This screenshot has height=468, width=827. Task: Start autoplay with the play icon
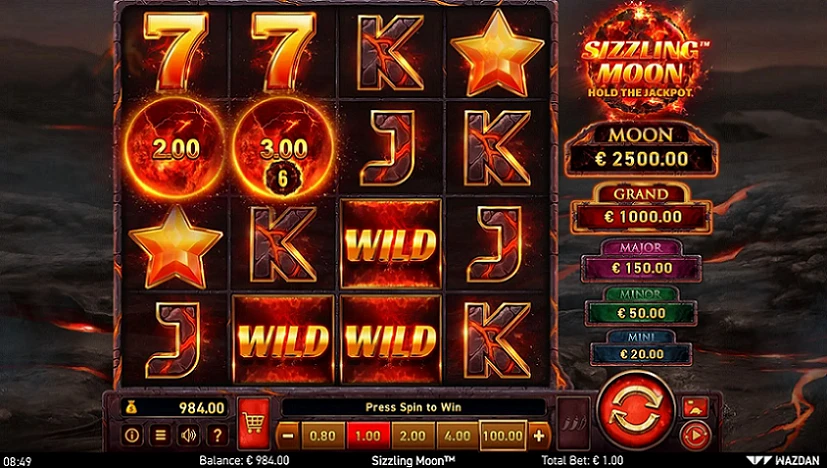pyautogui.click(x=695, y=435)
